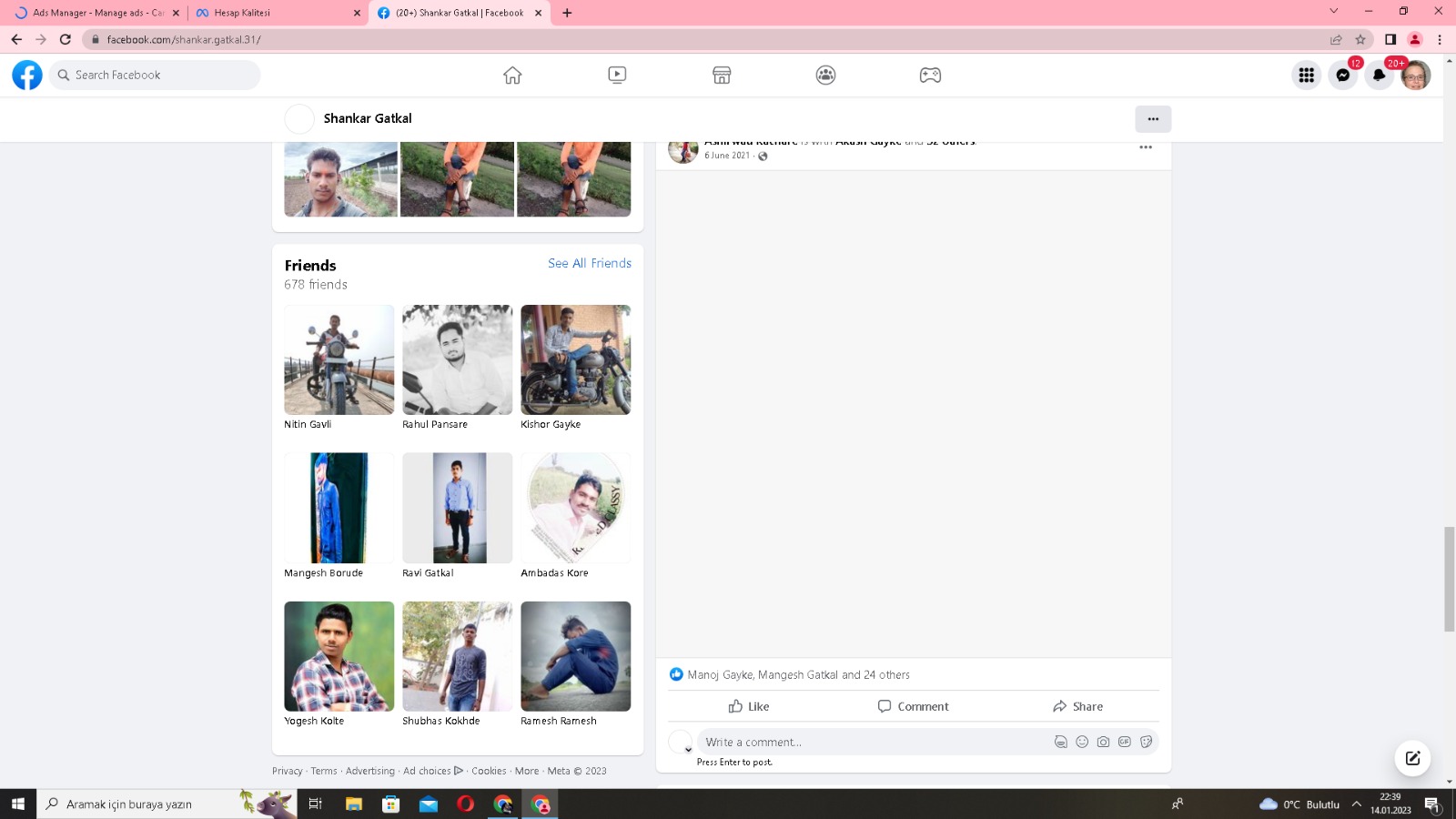Open the Chrome side panel icon

pos(1390,39)
